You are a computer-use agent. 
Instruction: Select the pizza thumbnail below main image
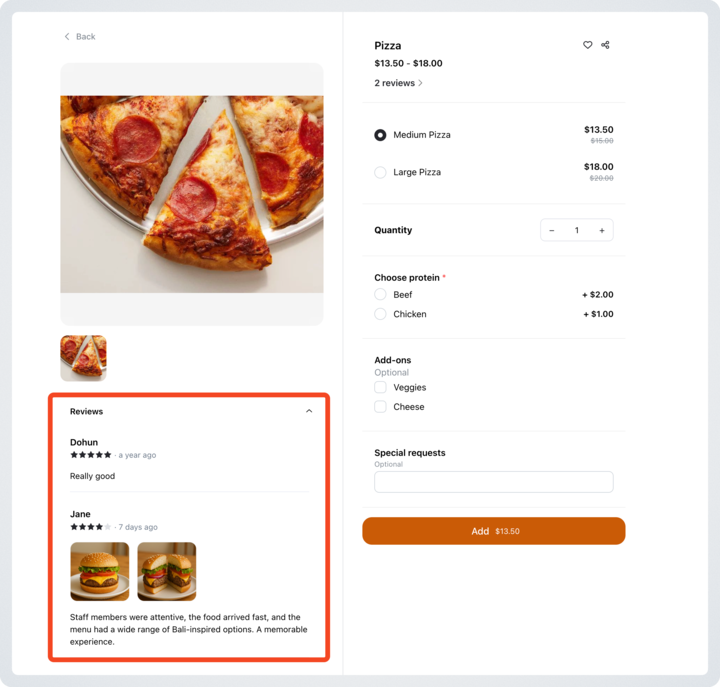tap(84, 358)
